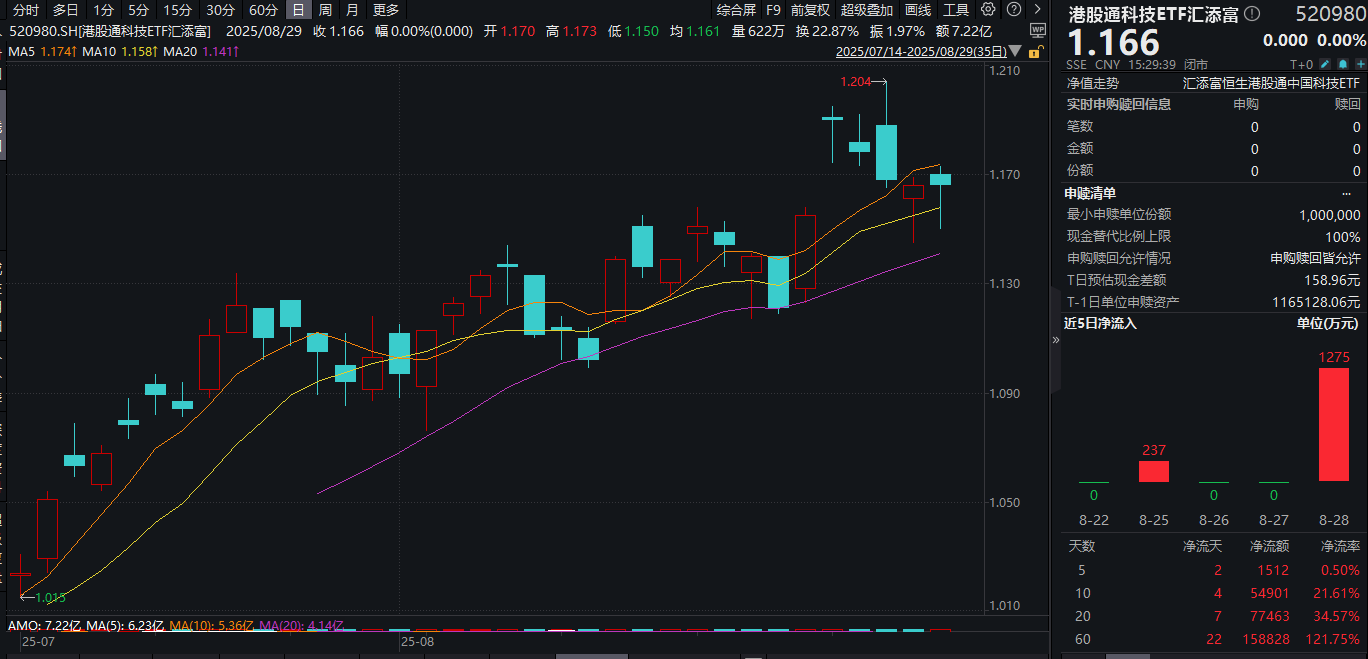Viewport: 1368px width, 659px height.
Task: Click the right arrow at toolbar end
Action: click(1037, 10)
